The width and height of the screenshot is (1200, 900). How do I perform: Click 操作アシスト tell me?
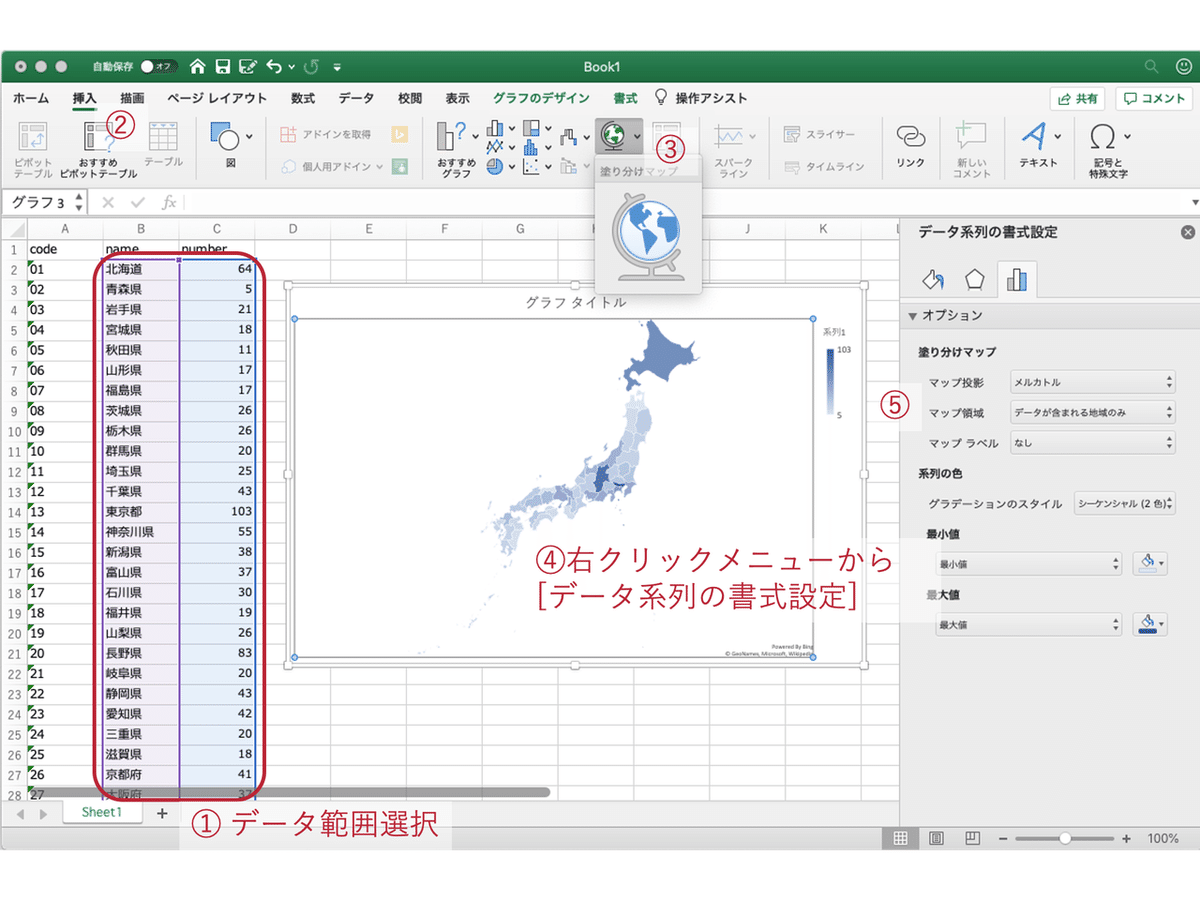point(701,98)
